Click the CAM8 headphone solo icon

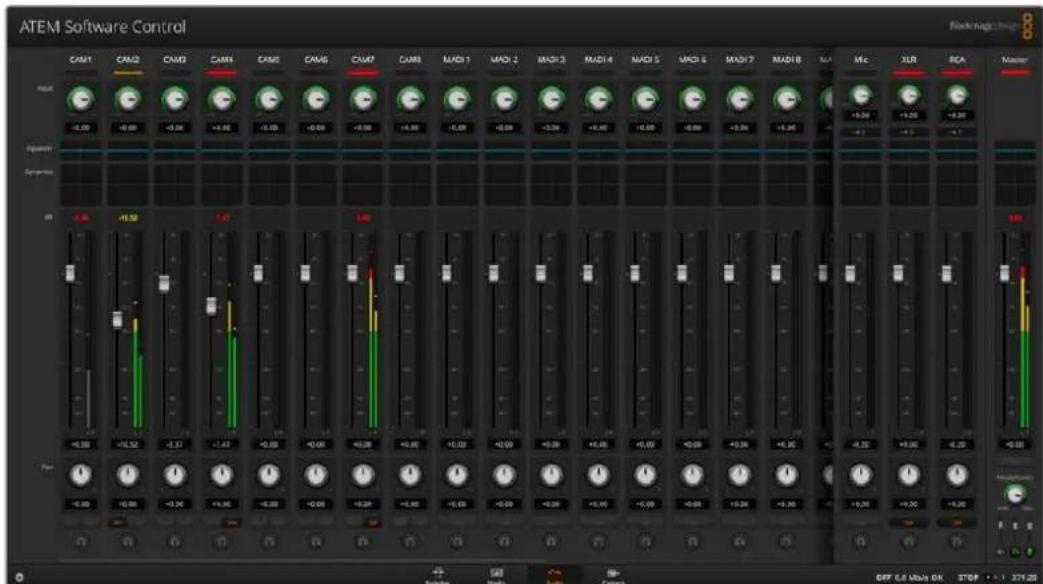pyautogui.click(x=410, y=541)
